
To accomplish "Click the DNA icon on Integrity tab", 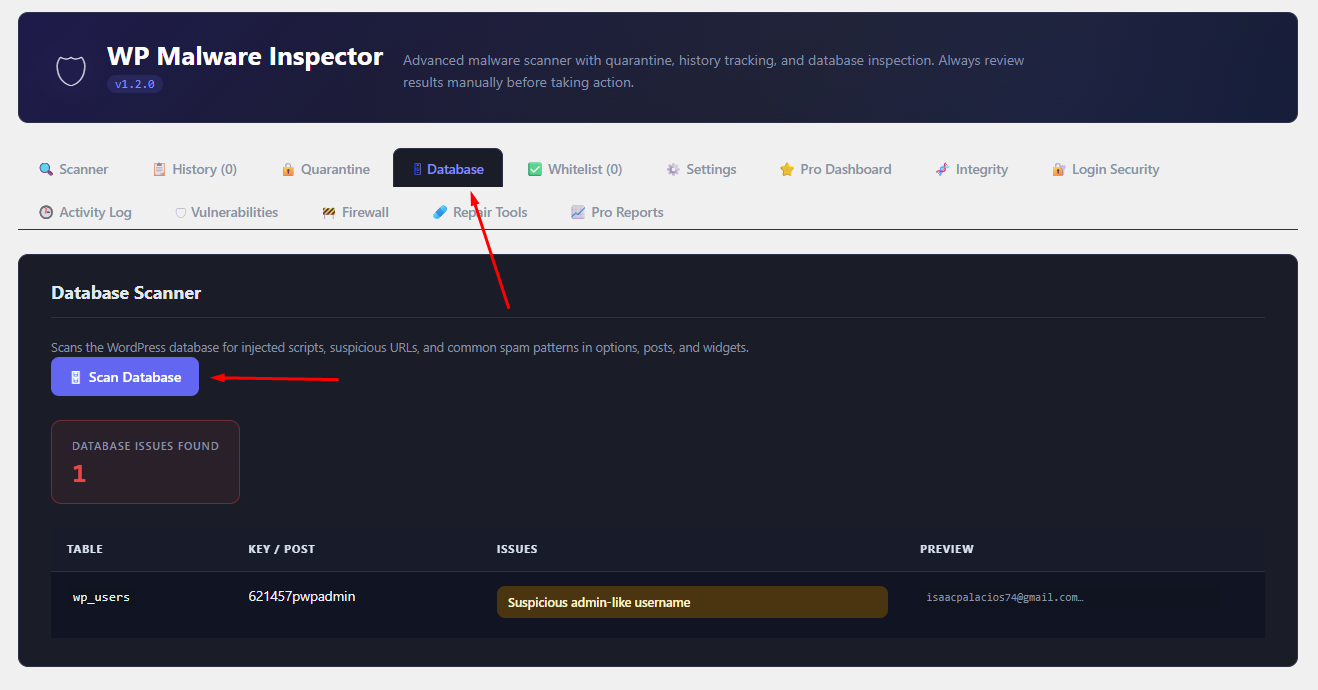I will [942, 169].
